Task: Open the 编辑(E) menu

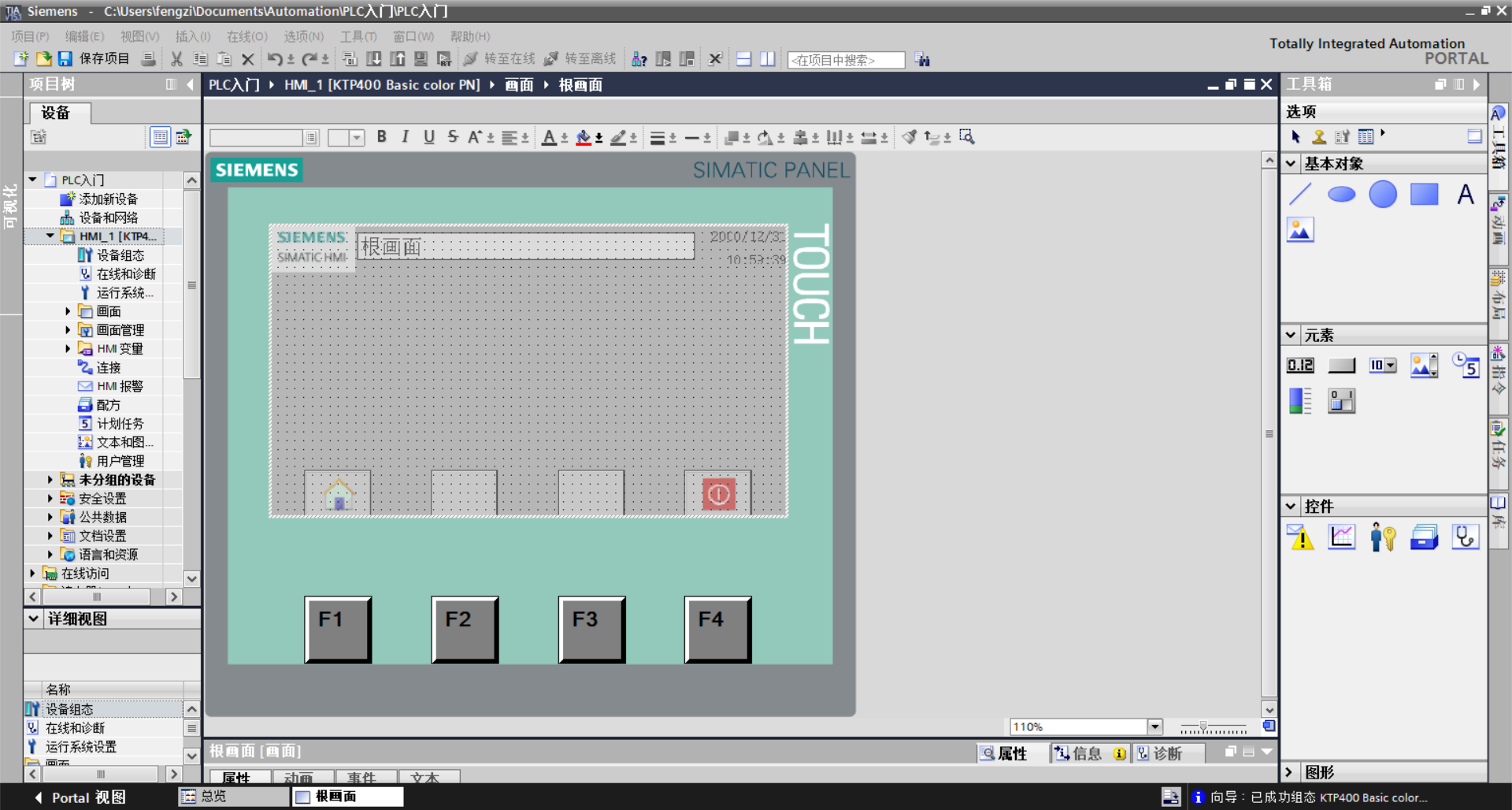Action: [84, 36]
